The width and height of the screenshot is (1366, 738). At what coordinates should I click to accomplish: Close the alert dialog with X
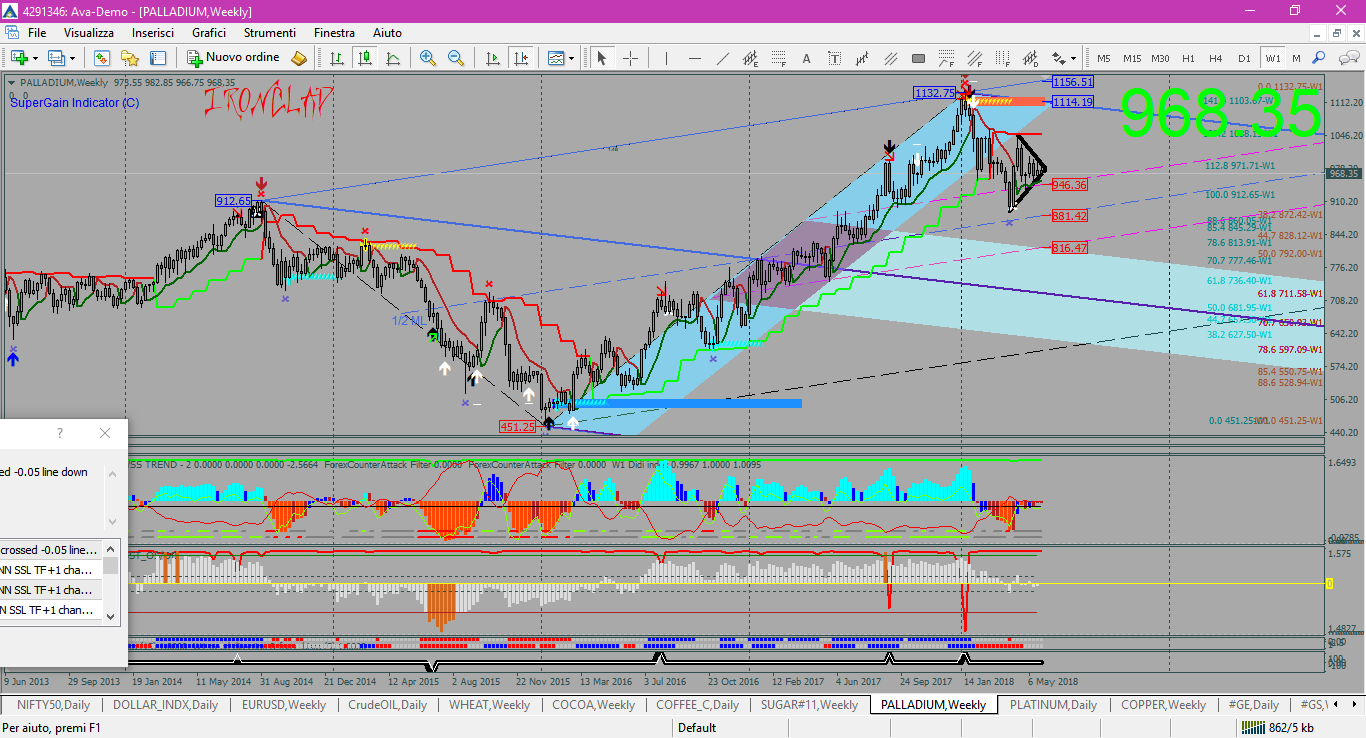pyautogui.click(x=105, y=433)
